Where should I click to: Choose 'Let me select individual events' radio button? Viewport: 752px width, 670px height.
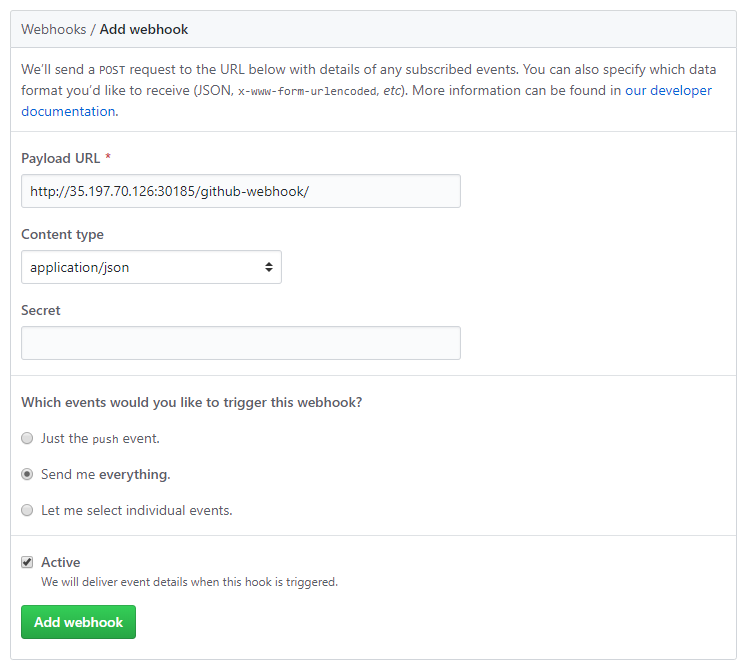(27, 510)
